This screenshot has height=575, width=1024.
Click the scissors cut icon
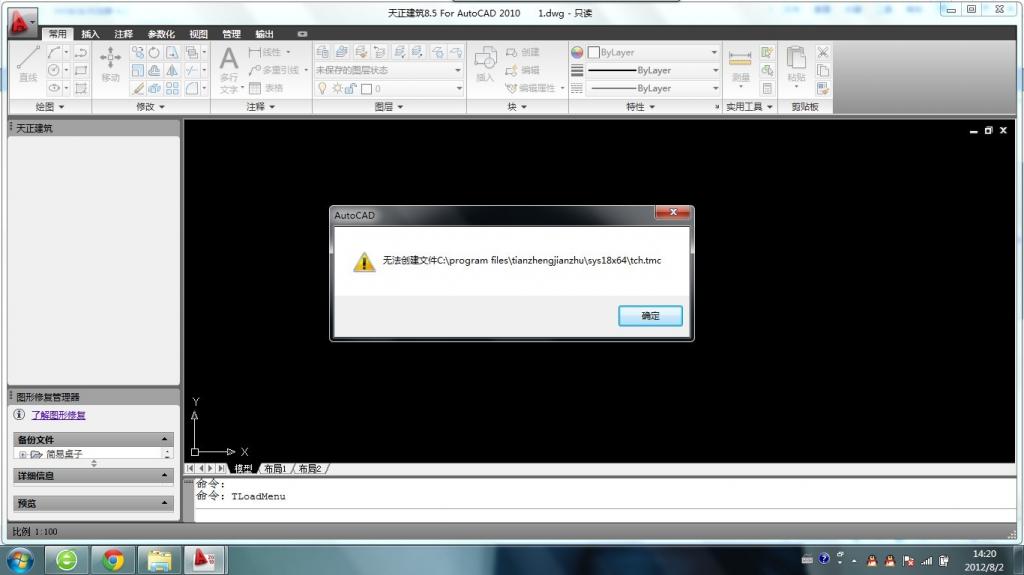click(x=823, y=52)
